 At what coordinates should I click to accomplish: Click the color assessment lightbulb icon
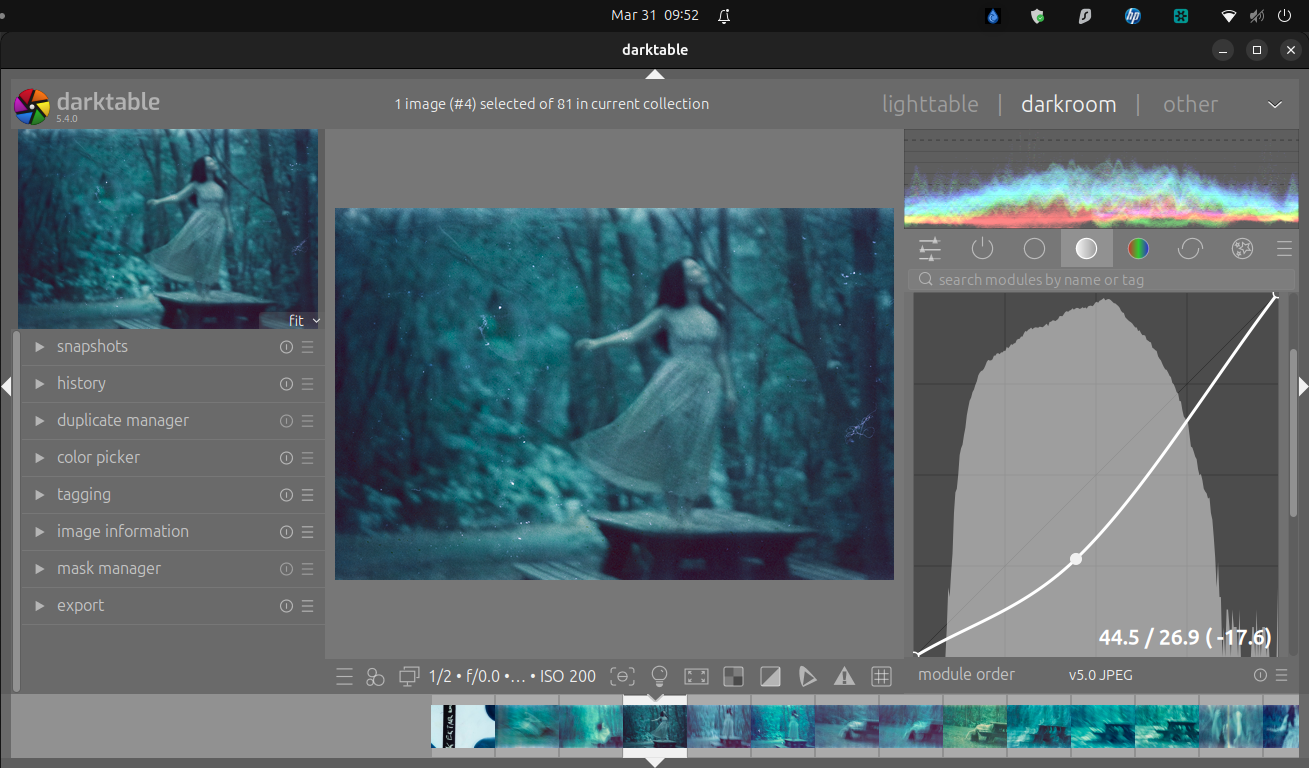[x=659, y=677]
